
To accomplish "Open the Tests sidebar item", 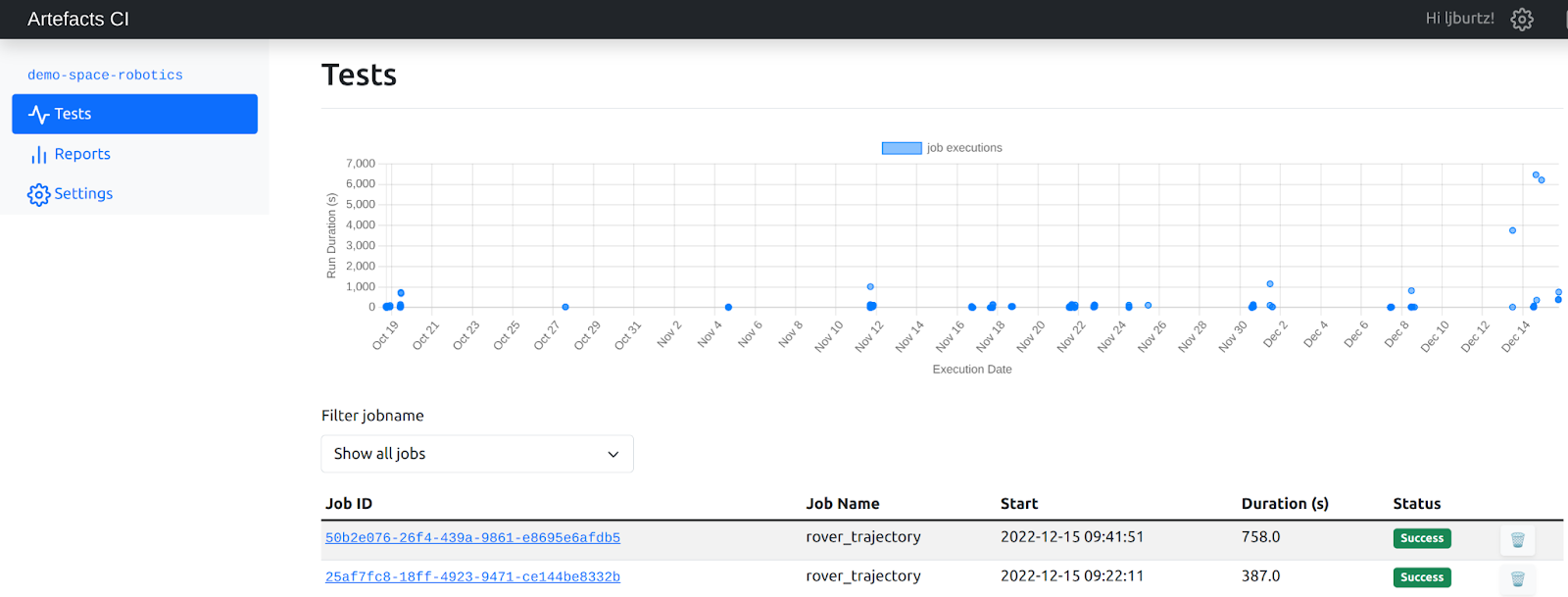I will [x=134, y=114].
